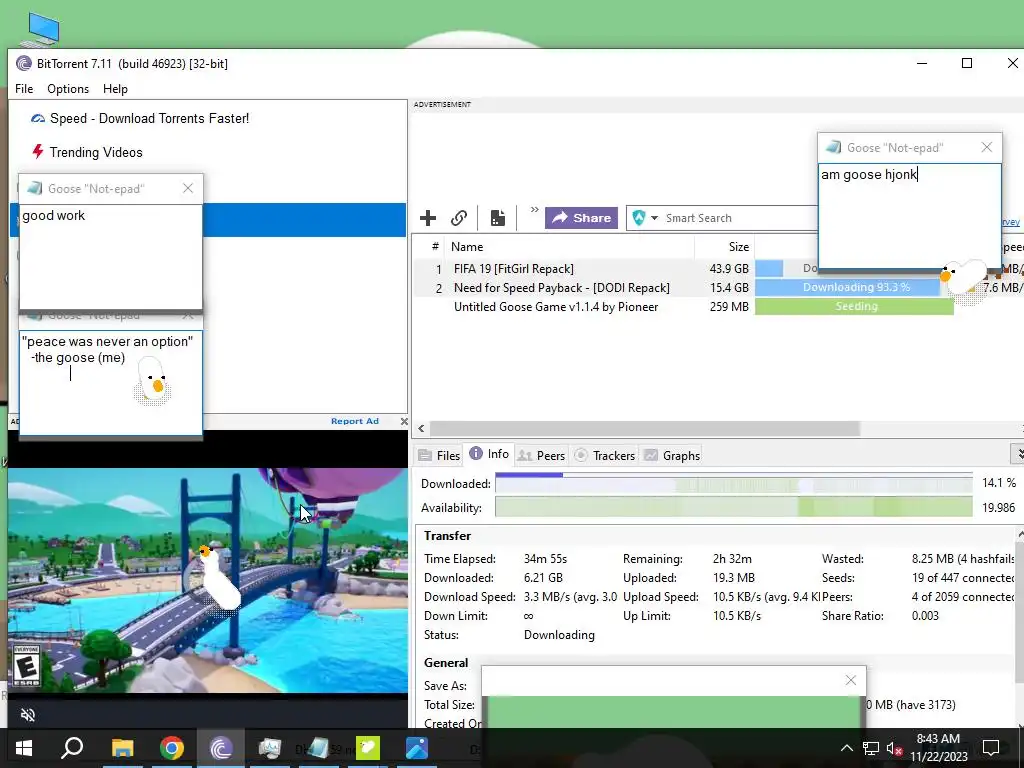Click the Report Ad link
Viewport: 1024px width, 768px height.
(355, 421)
